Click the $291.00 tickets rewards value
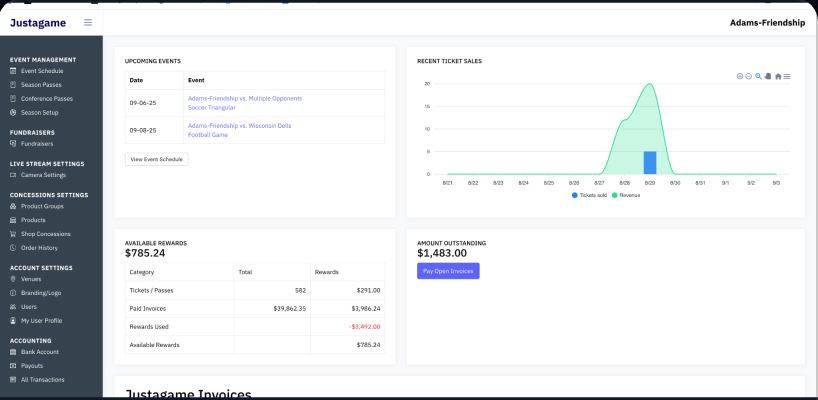The image size is (818, 400). tap(368, 290)
